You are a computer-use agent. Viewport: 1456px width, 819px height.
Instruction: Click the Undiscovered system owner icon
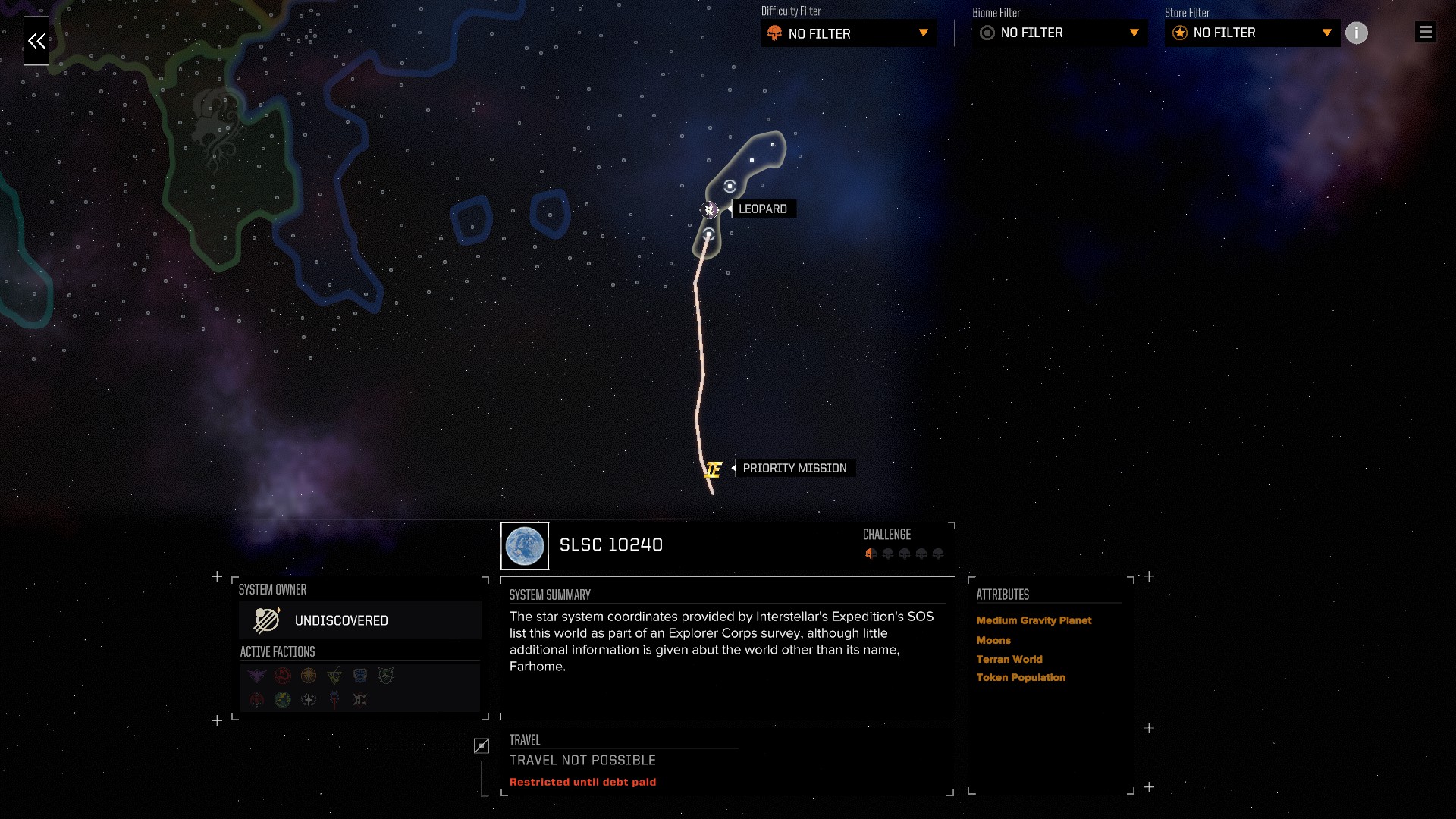click(x=267, y=620)
